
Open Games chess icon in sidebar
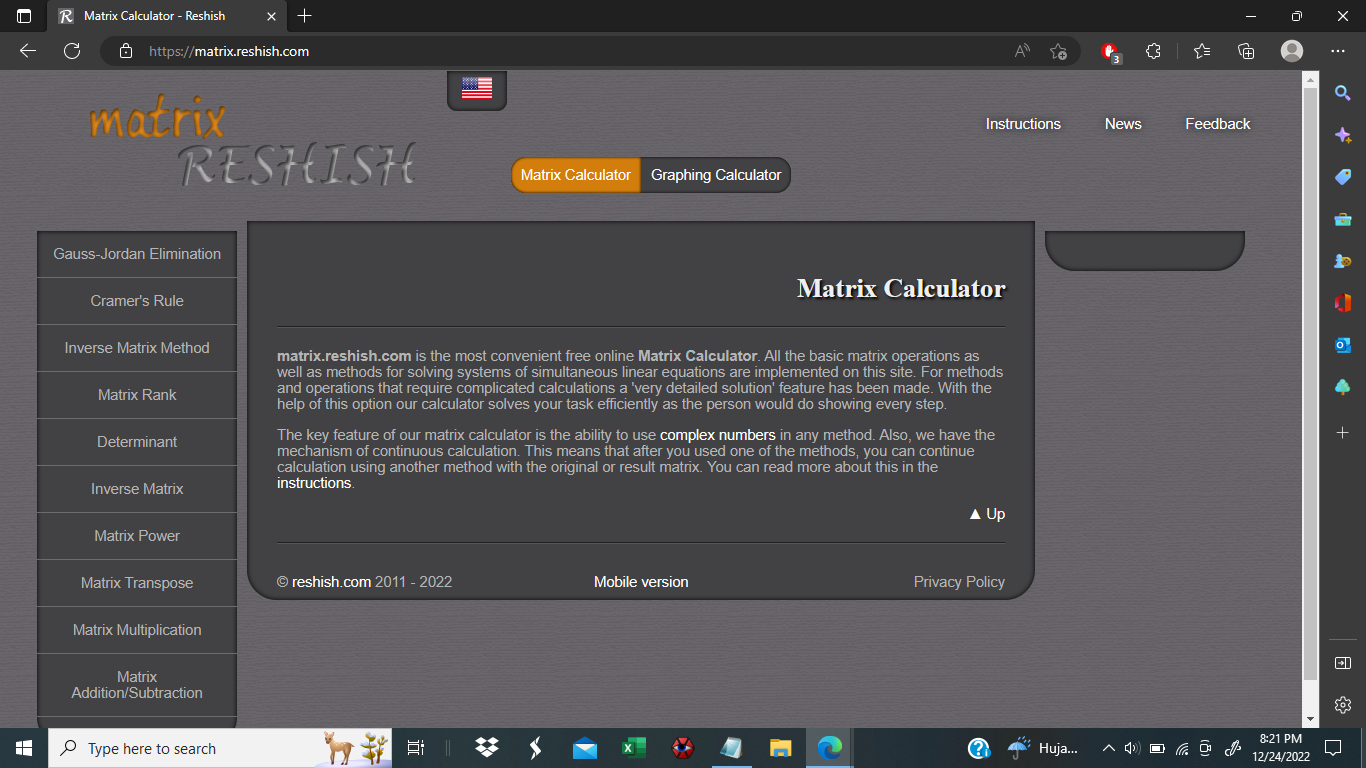pos(1343,261)
